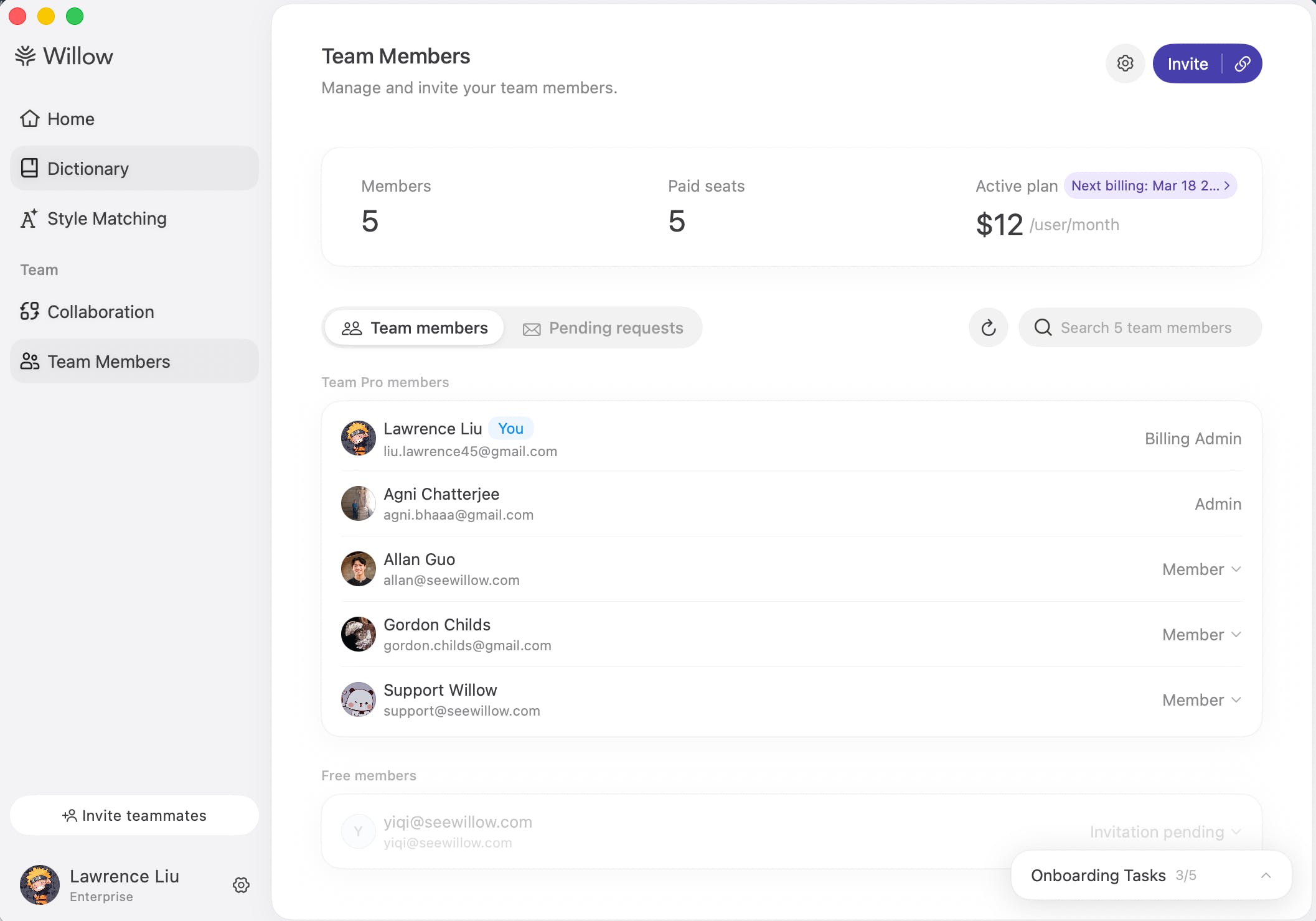Screen dimensions: 1316x921
Task: Go to Style Matching page
Action: [x=106, y=218]
